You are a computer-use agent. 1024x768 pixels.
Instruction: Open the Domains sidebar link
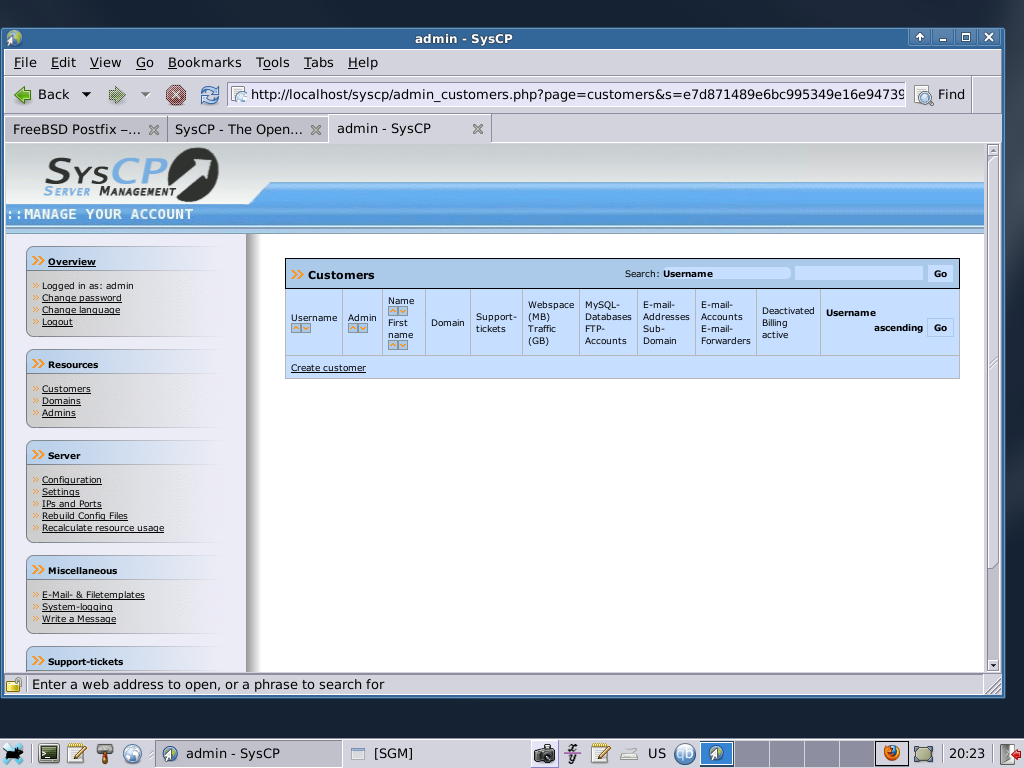point(61,401)
